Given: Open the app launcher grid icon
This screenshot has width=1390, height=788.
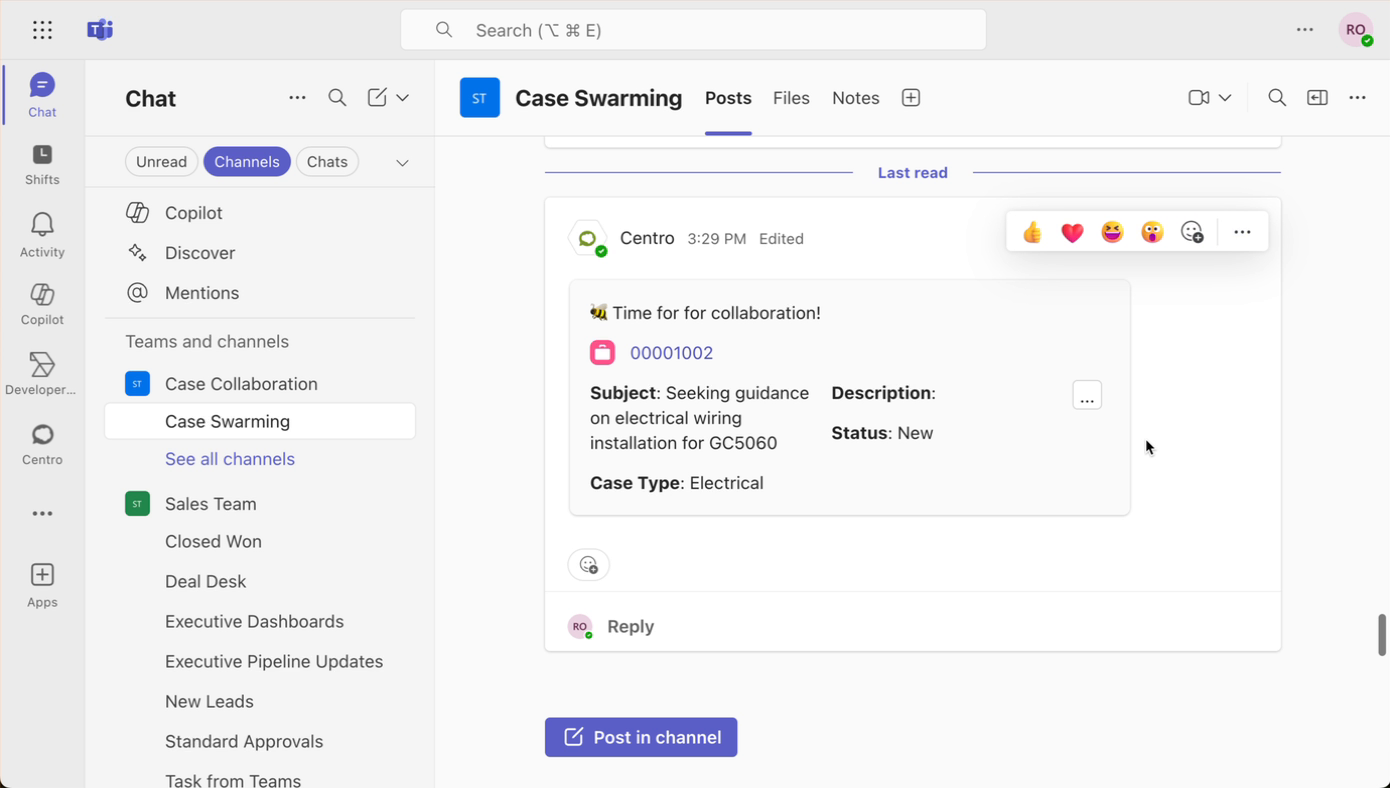Looking at the screenshot, I should coord(42,30).
